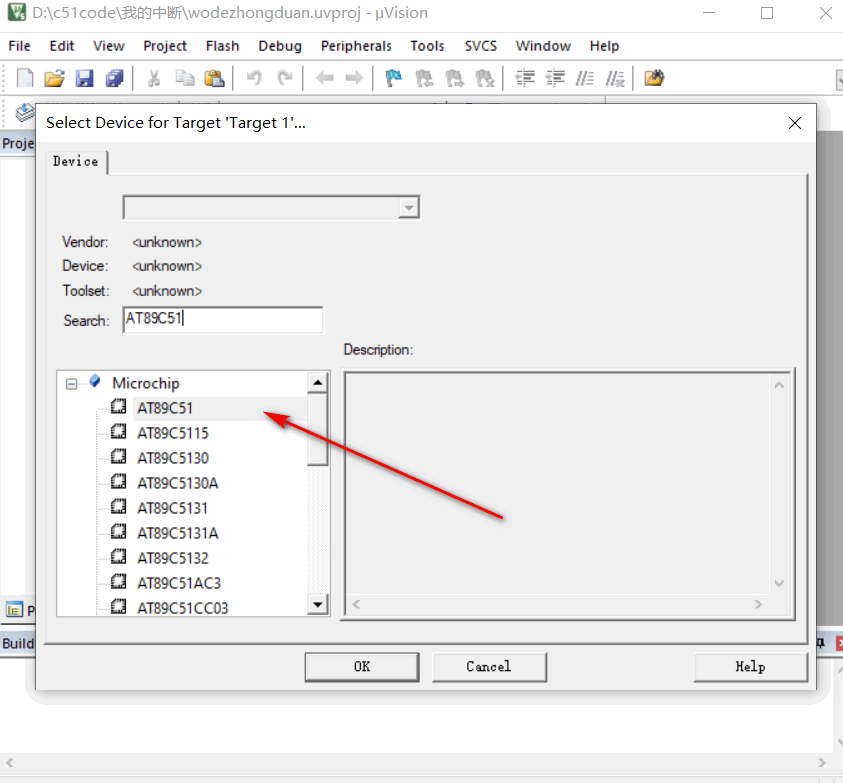Screen dimensions: 843x783
Task: Open the Project menu
Action: click(165, 46)
